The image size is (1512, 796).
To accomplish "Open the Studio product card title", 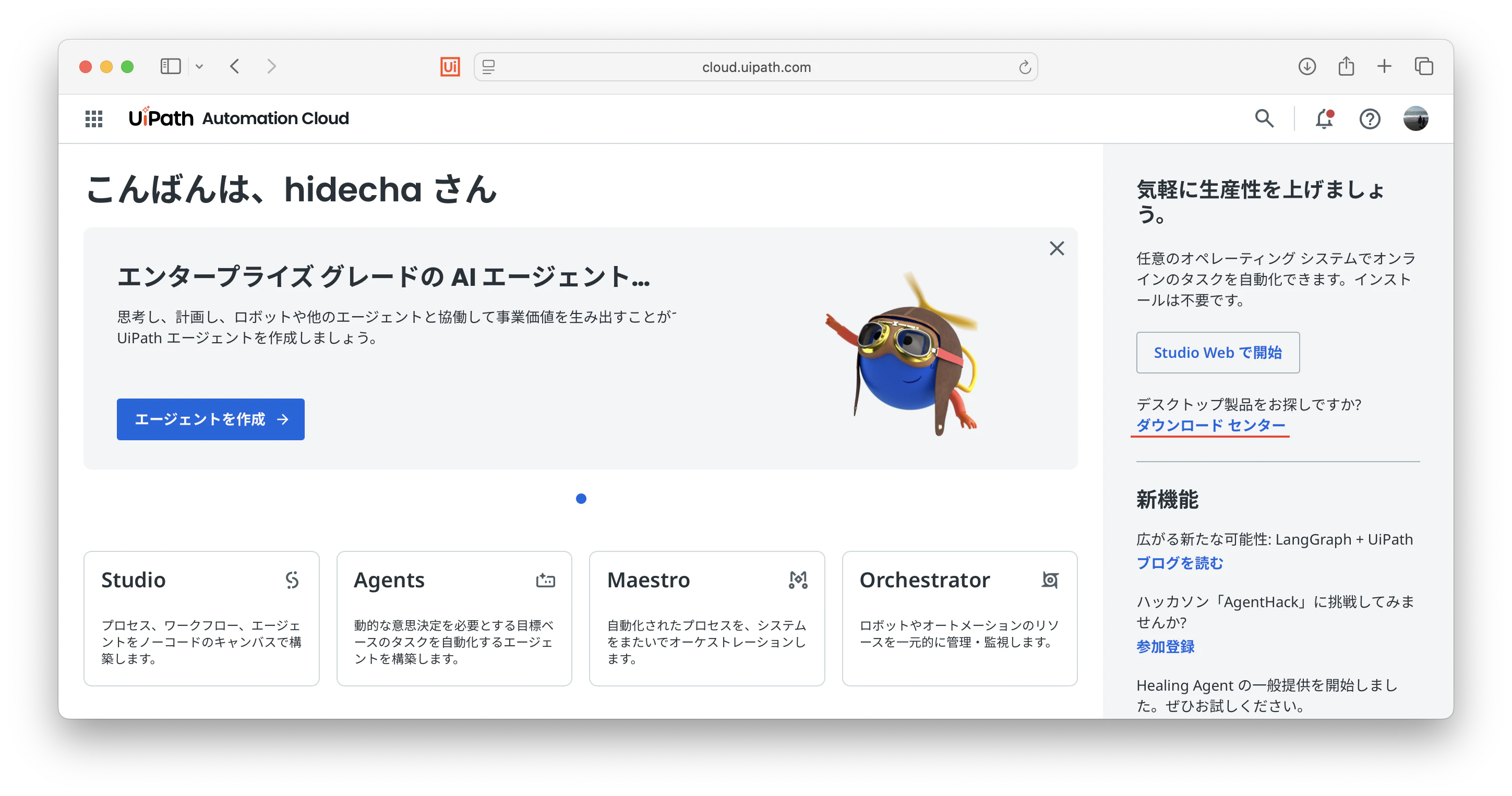I will pyautogui.click(x=133, y=580).
